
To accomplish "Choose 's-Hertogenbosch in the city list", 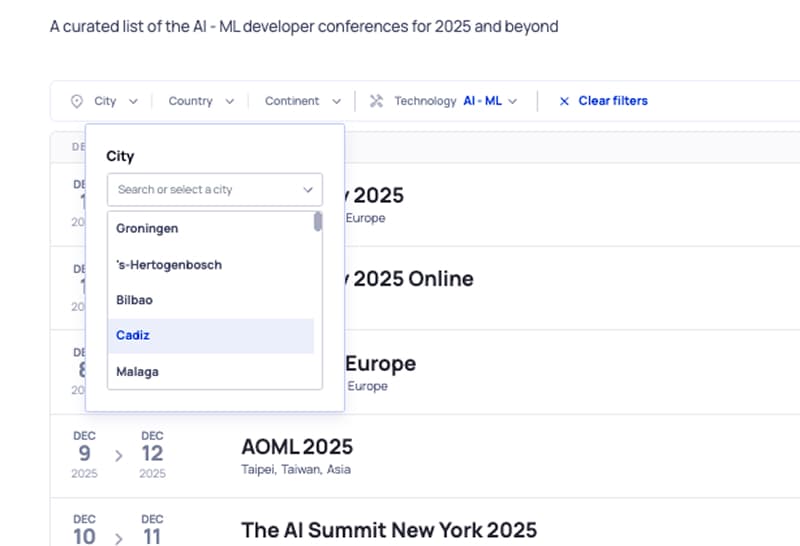I will [x=169, y=265].
